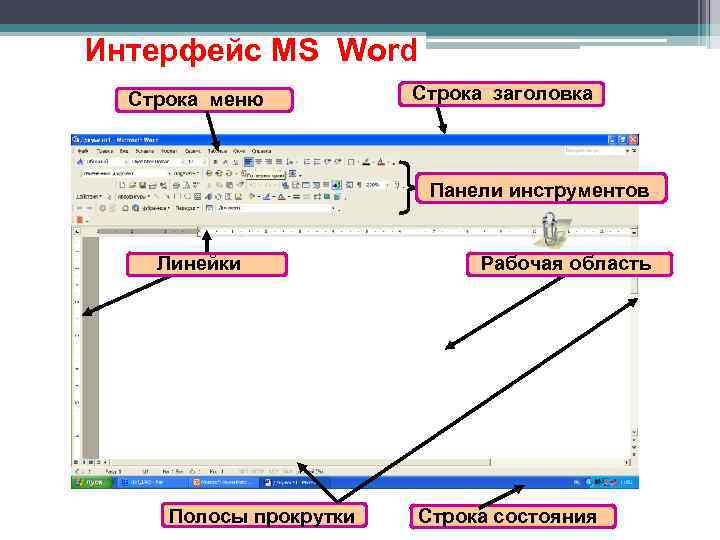
Task: Open the Переход dropdown on Web toolbar
Action: 187,208
